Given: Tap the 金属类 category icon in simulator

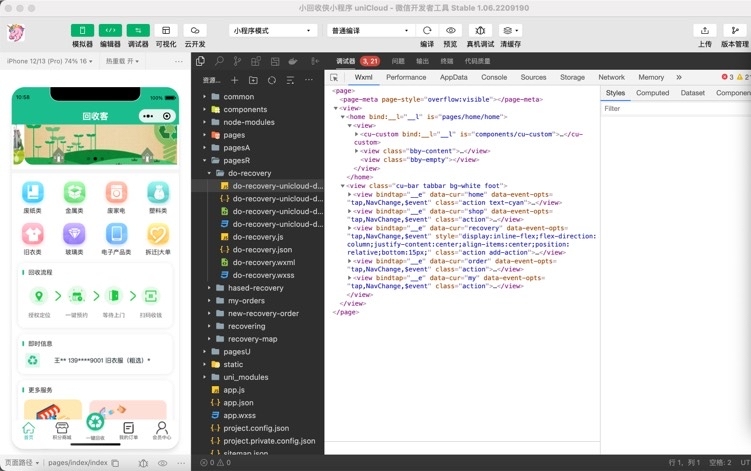Looking at the screenshot, I should click(x=74, y=193).
